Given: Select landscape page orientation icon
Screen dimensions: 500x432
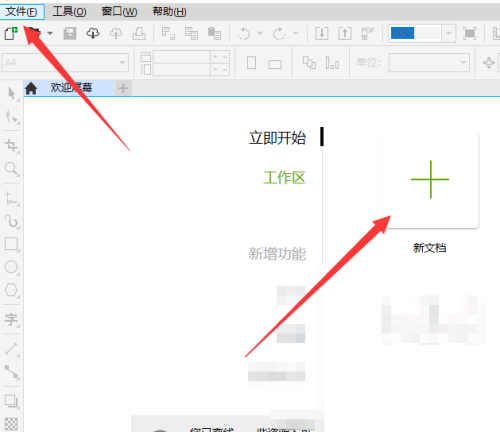Looking at the screenshot, I should [275, 64].
